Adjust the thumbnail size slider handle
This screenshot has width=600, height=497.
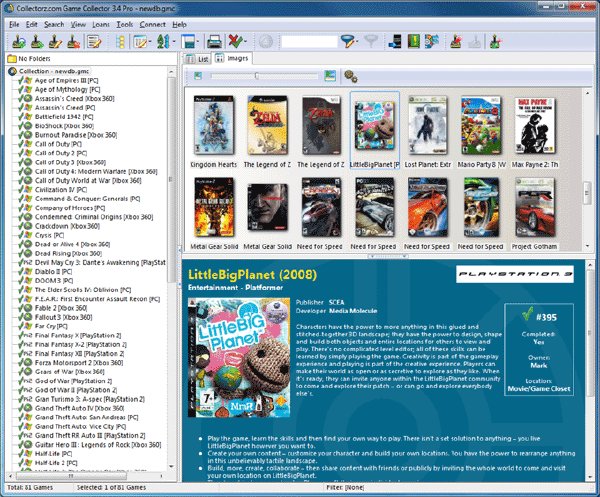[x=257, y=76]
